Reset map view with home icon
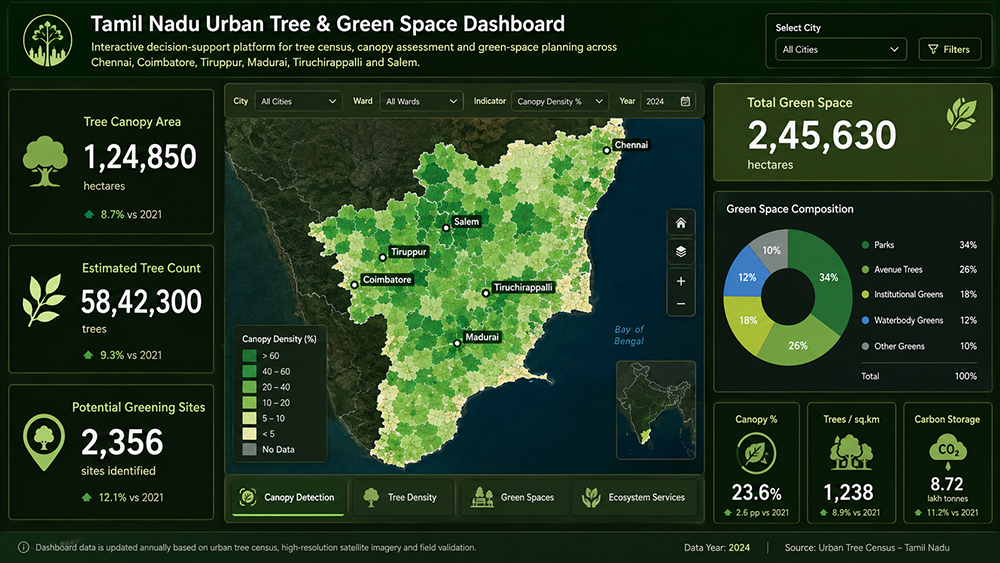The image size is (1000, 563). coord(681,223)
